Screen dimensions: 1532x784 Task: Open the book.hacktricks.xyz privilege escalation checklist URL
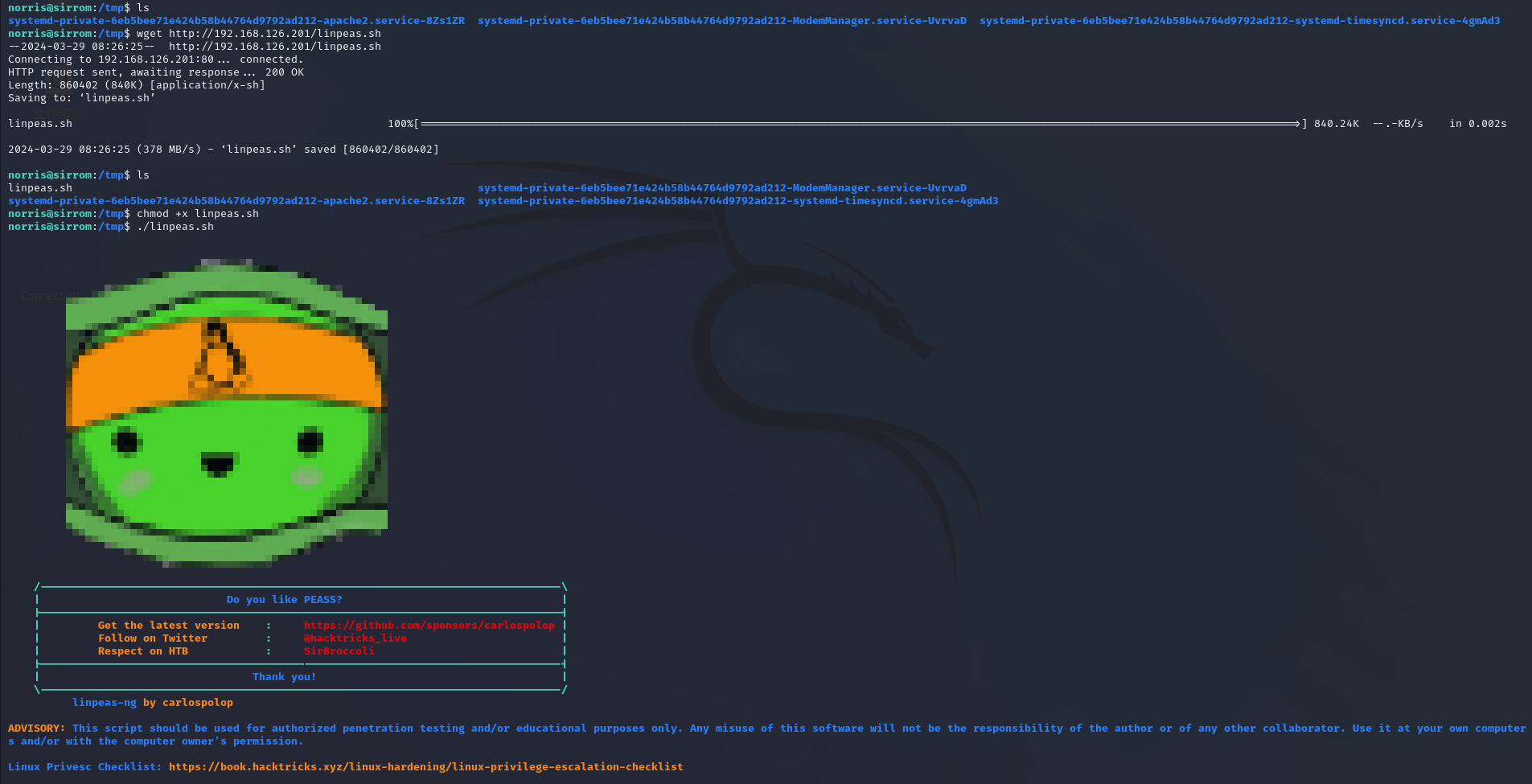(426, 767)
